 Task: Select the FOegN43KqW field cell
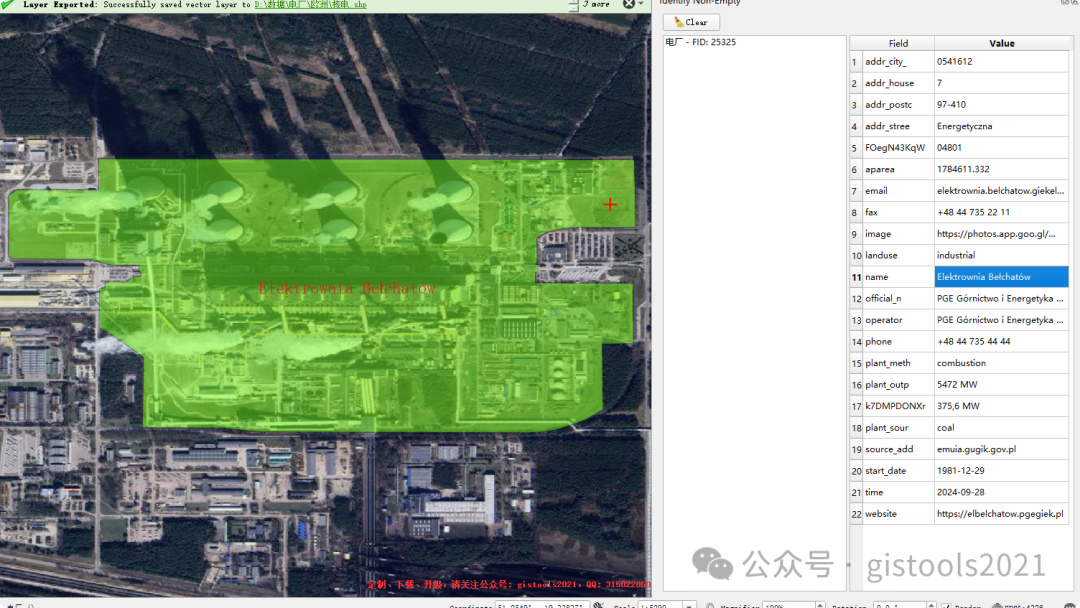[x=898, y=147]
